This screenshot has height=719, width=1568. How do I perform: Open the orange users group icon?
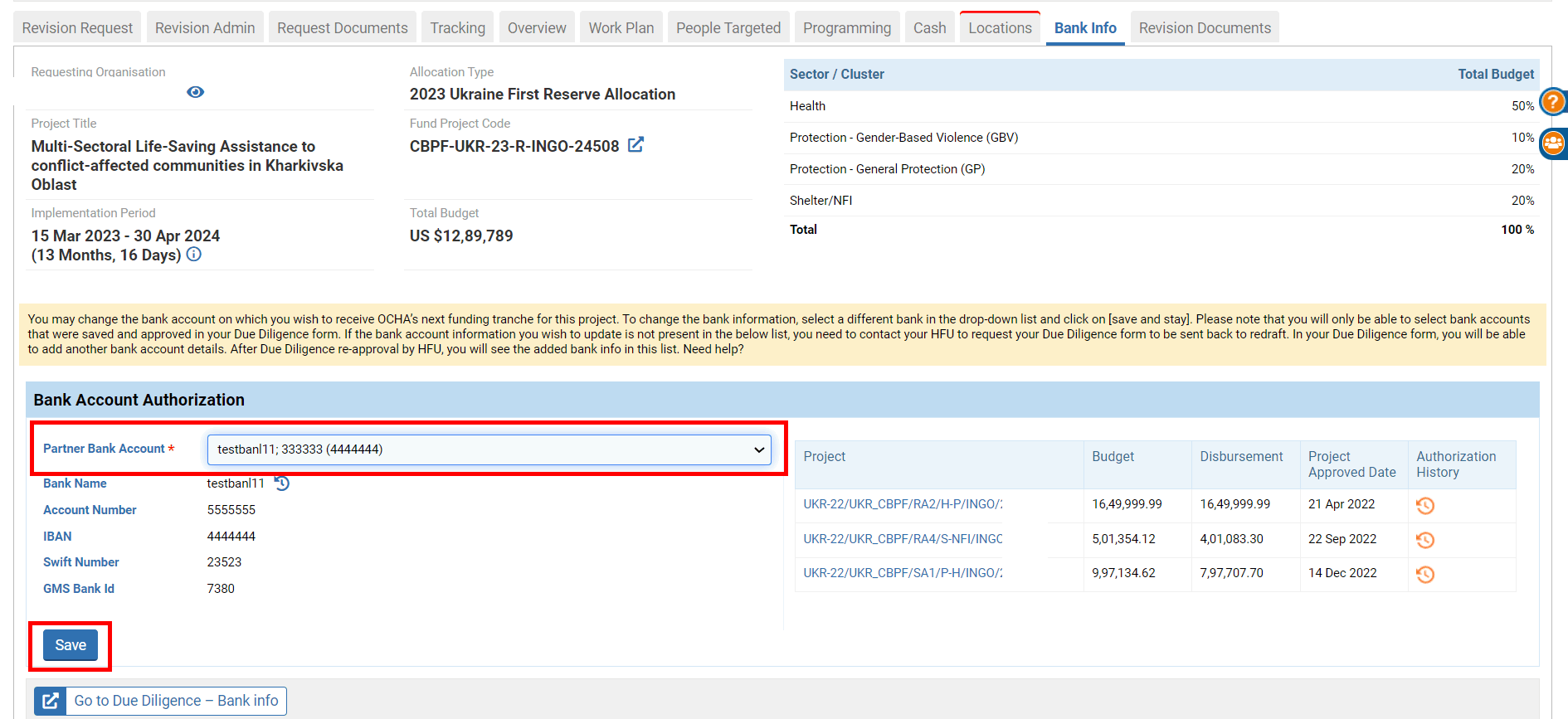click(x=1553, y=143)
